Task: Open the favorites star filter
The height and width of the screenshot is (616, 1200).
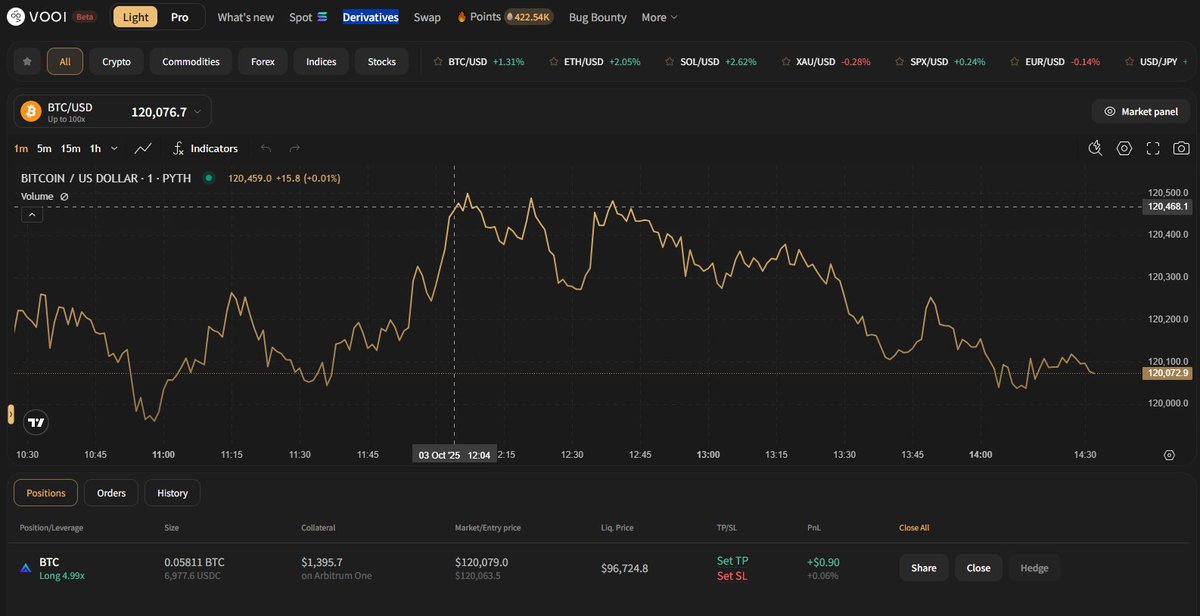Action: pos(27,61)
